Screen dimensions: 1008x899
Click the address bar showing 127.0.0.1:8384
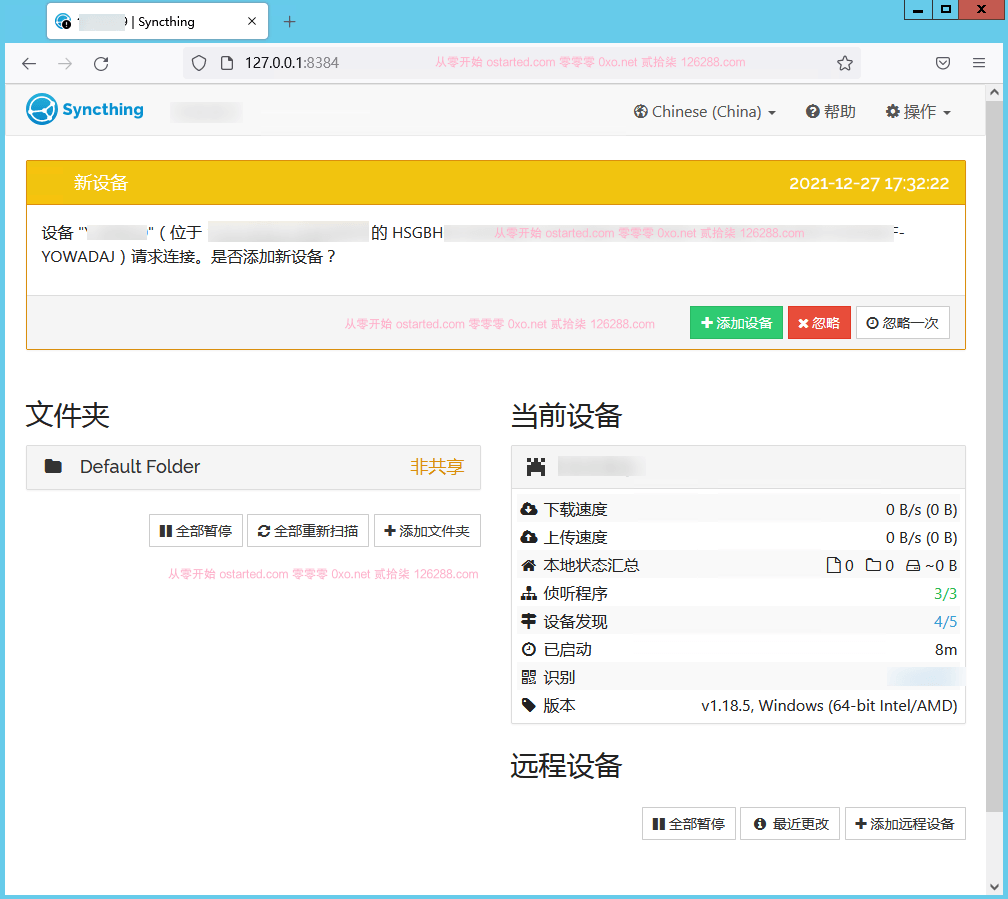521,63
